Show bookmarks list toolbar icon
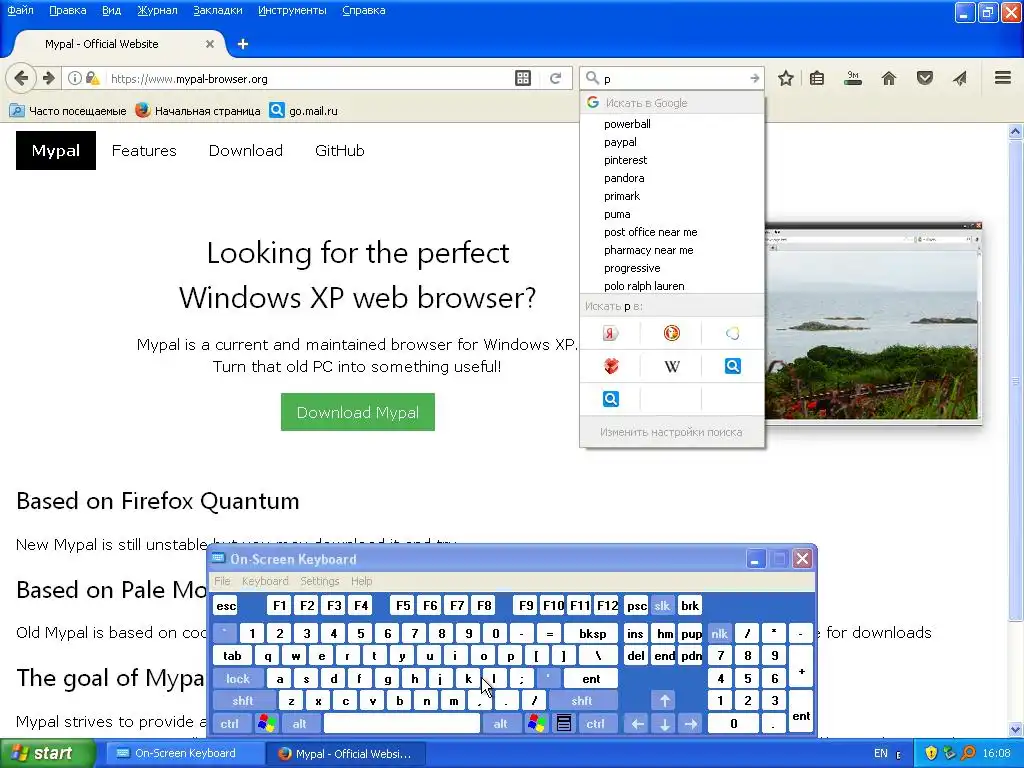 pos(817,78)
